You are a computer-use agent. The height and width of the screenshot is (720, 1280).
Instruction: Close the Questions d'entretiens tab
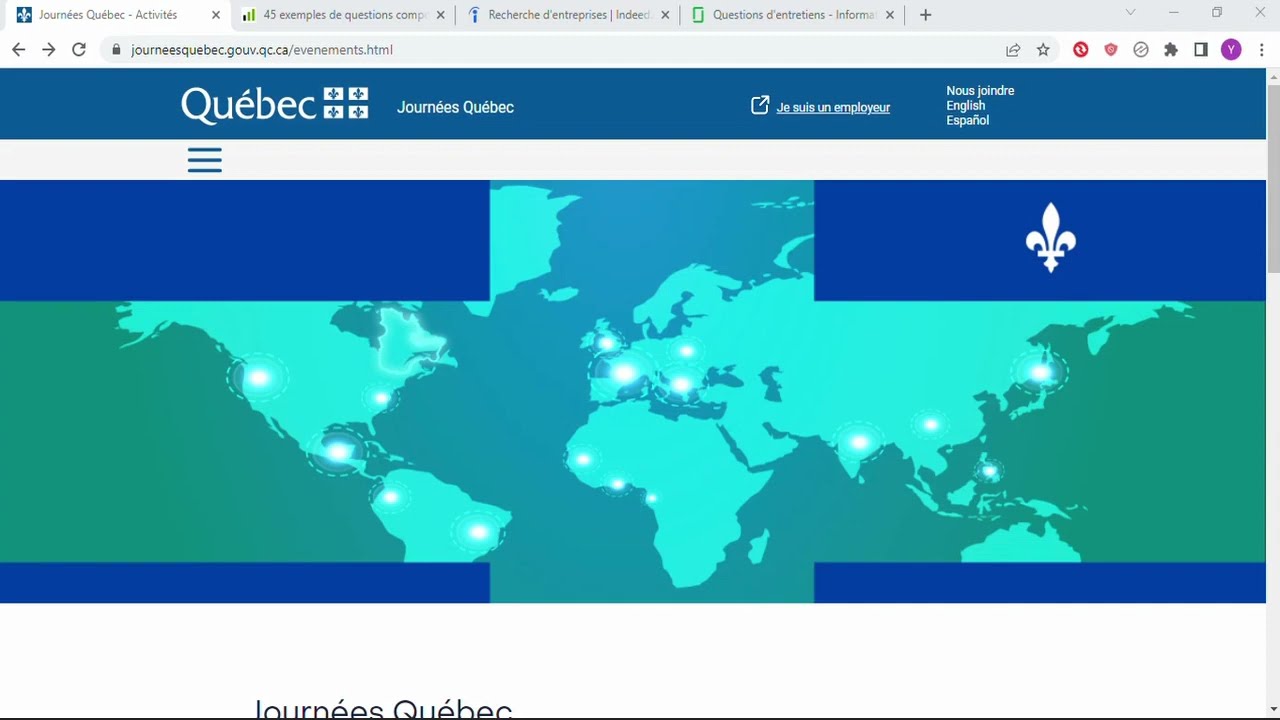coord(889,15)
